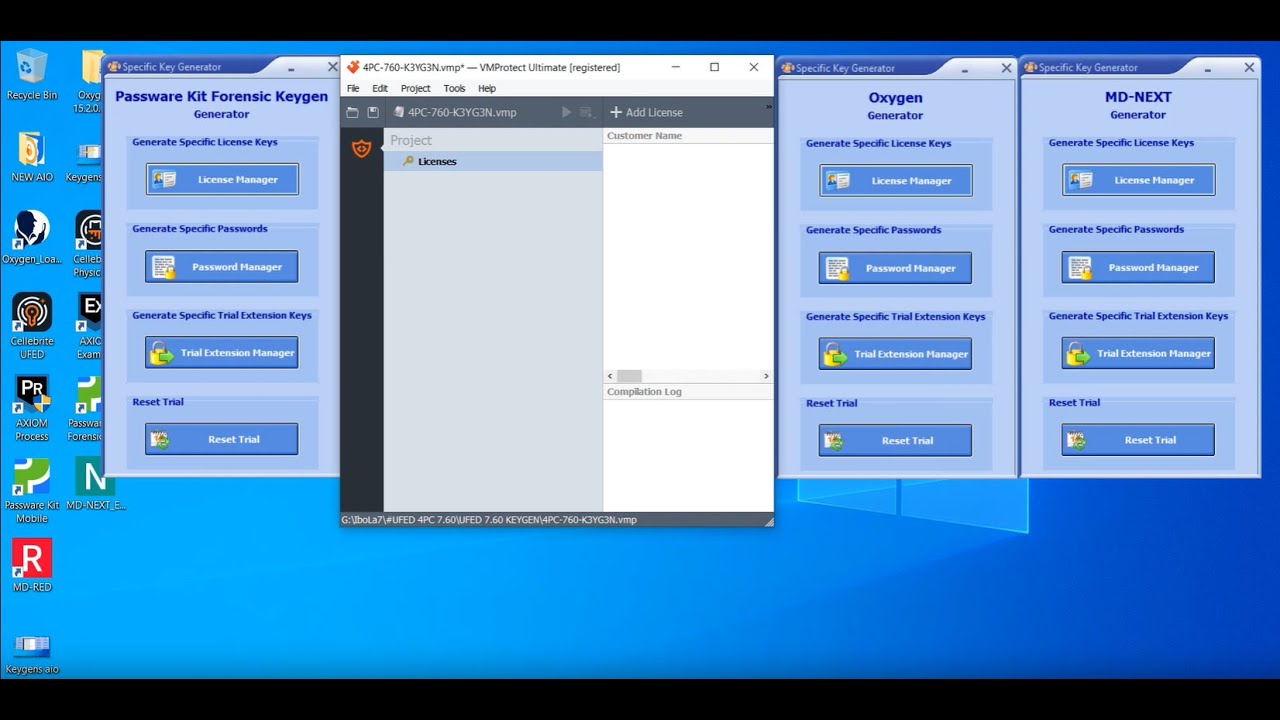Viewport: 1280px width, 720px height.
Task: Click License Manager in the MD-NEXT Generator window
Action: pyautogui.click(x=1139, y=180)
